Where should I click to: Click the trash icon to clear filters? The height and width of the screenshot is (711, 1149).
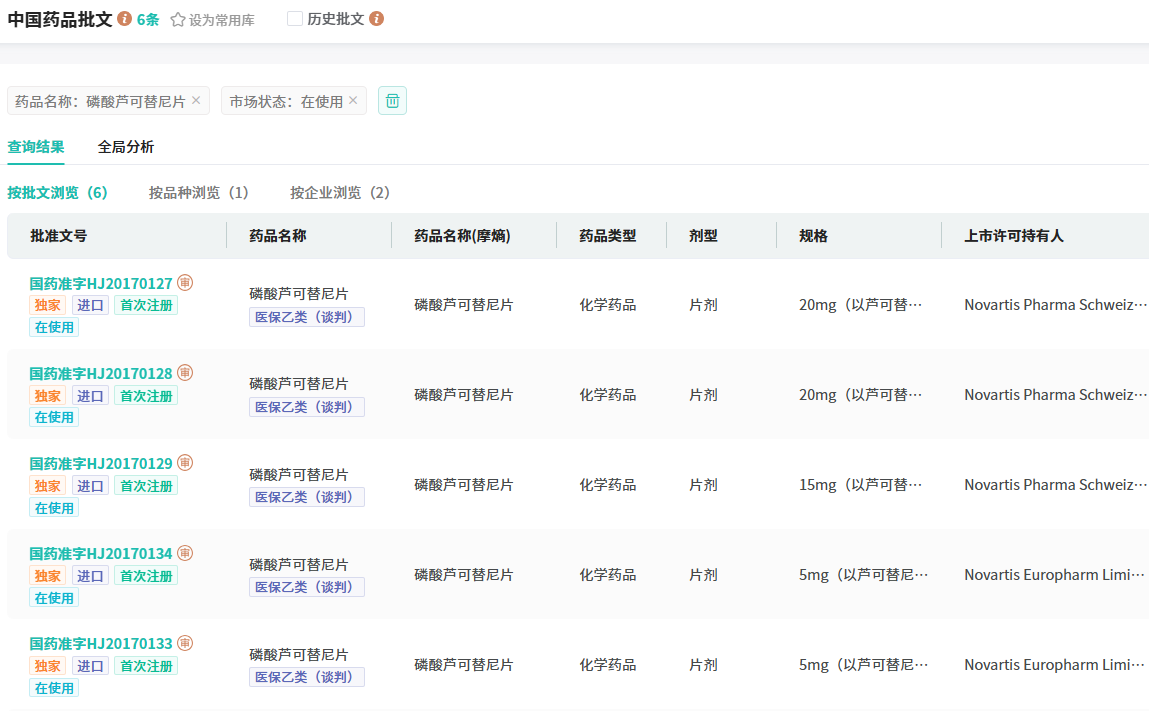click(392, 101)
